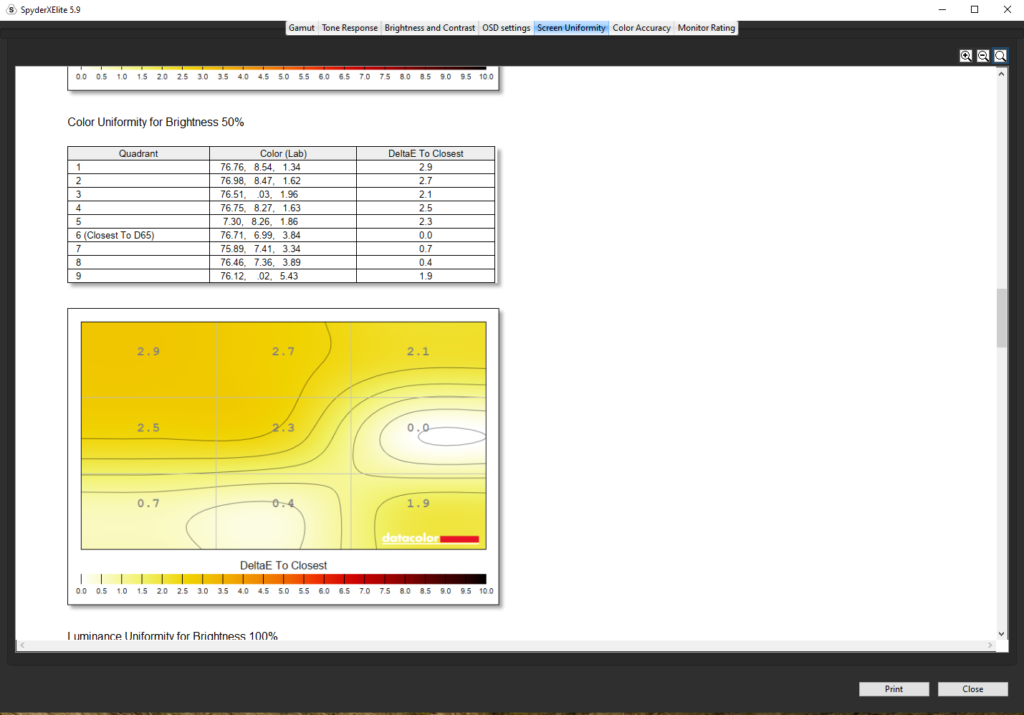Click the vertical scrollbar up arrow

click(x=1002, y=74)
